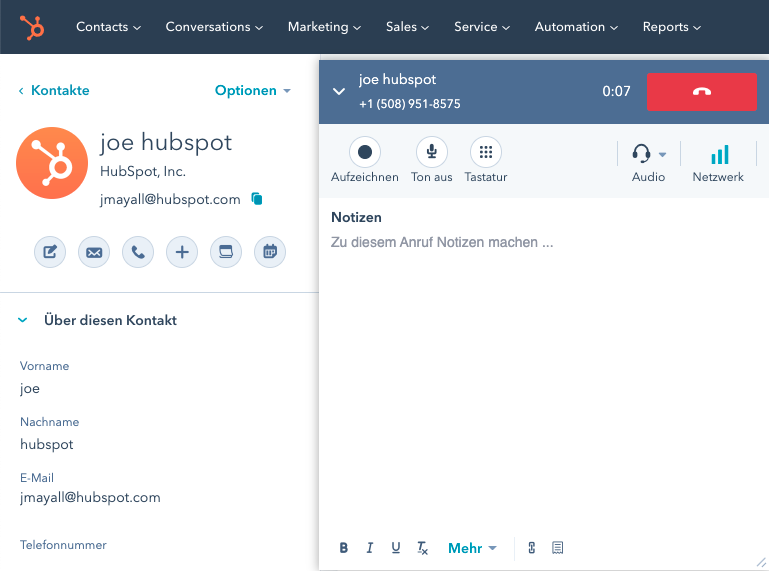Open the Marketing menu
Viewport: 769px width, 571px height.
point(324,27)
